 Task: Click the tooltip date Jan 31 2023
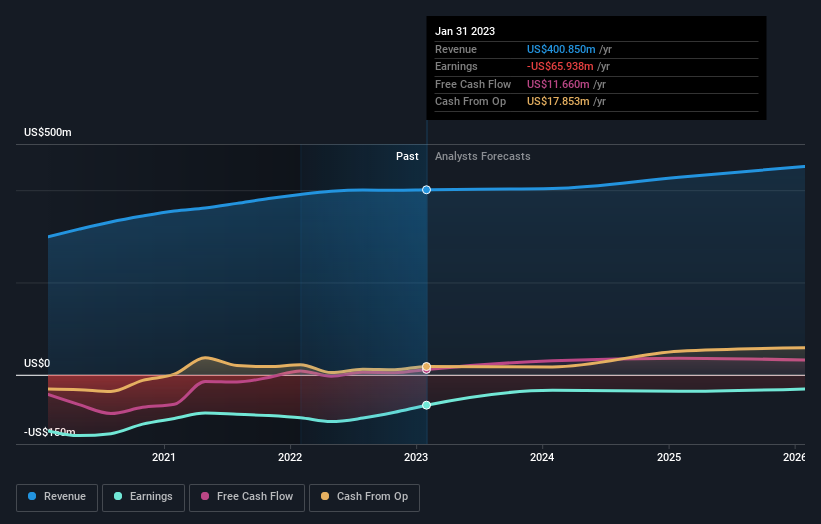click(x=465, y=31)
